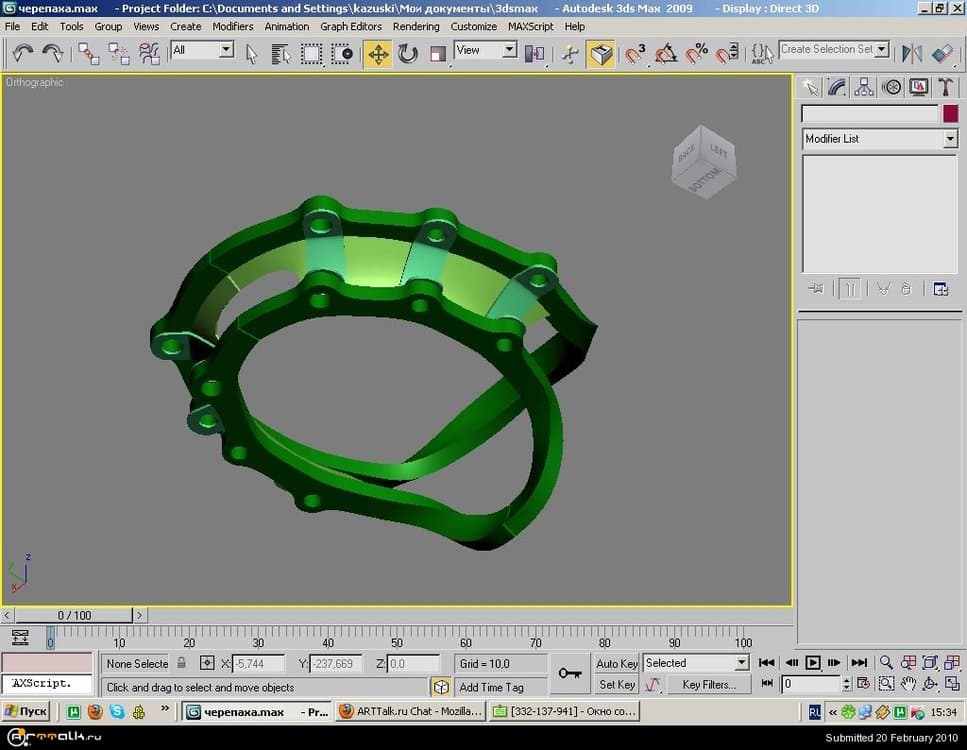Click the Set Key button
Screen dimensions: 967x750
pyautogui.click(x=616, y=685)
